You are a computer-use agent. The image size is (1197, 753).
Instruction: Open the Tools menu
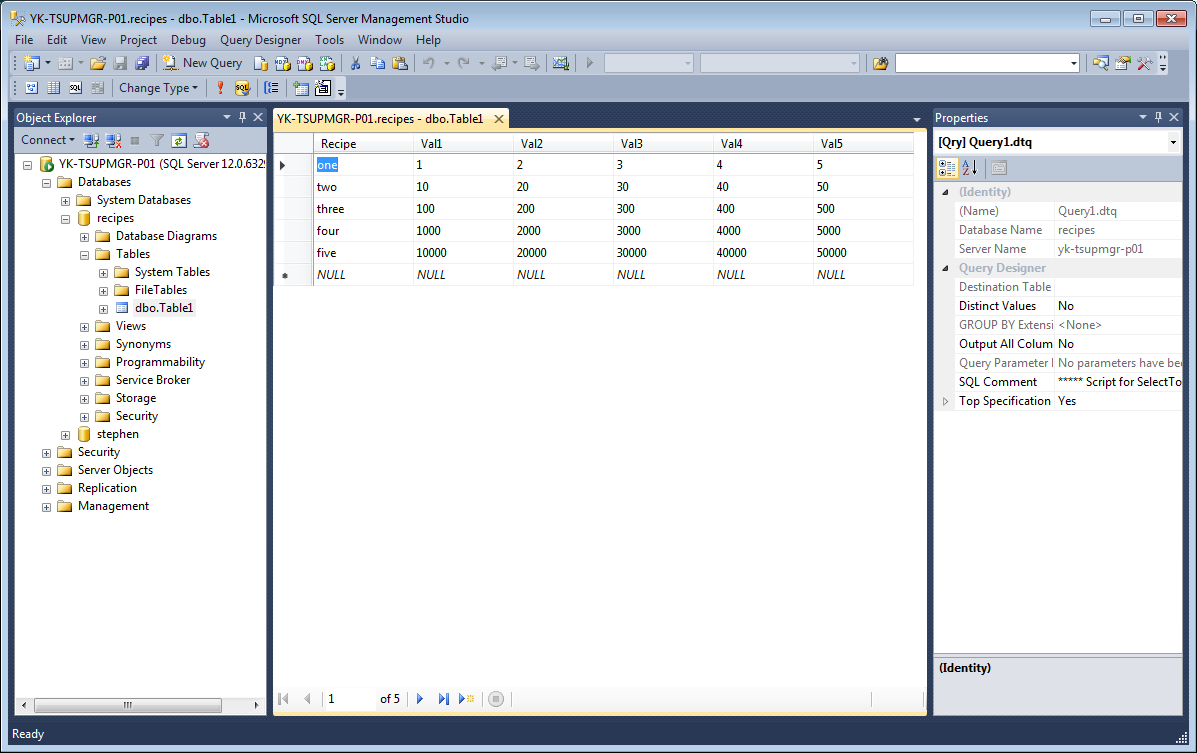pos(329,40)
